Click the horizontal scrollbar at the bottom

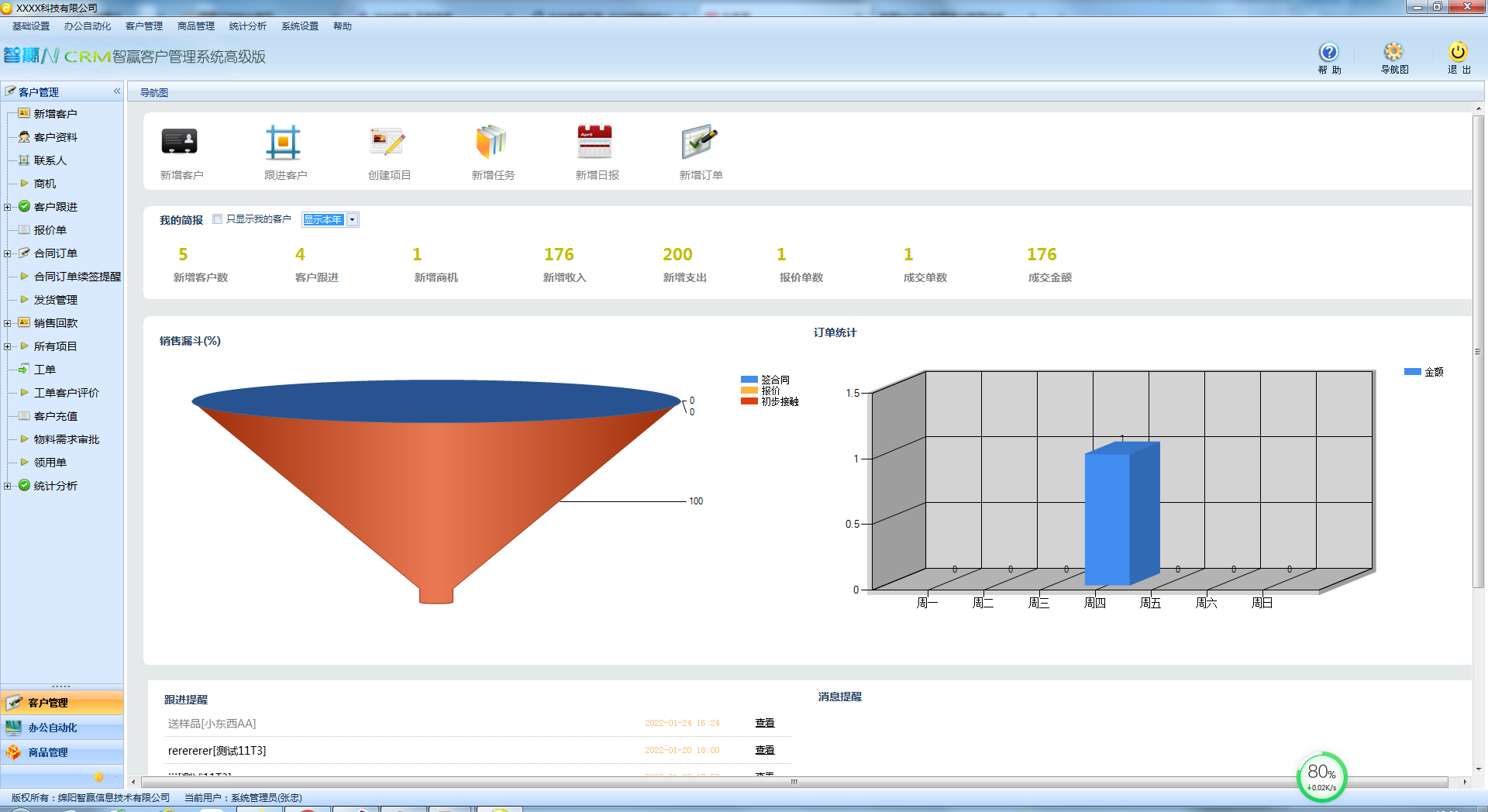[x=794, y=782]
